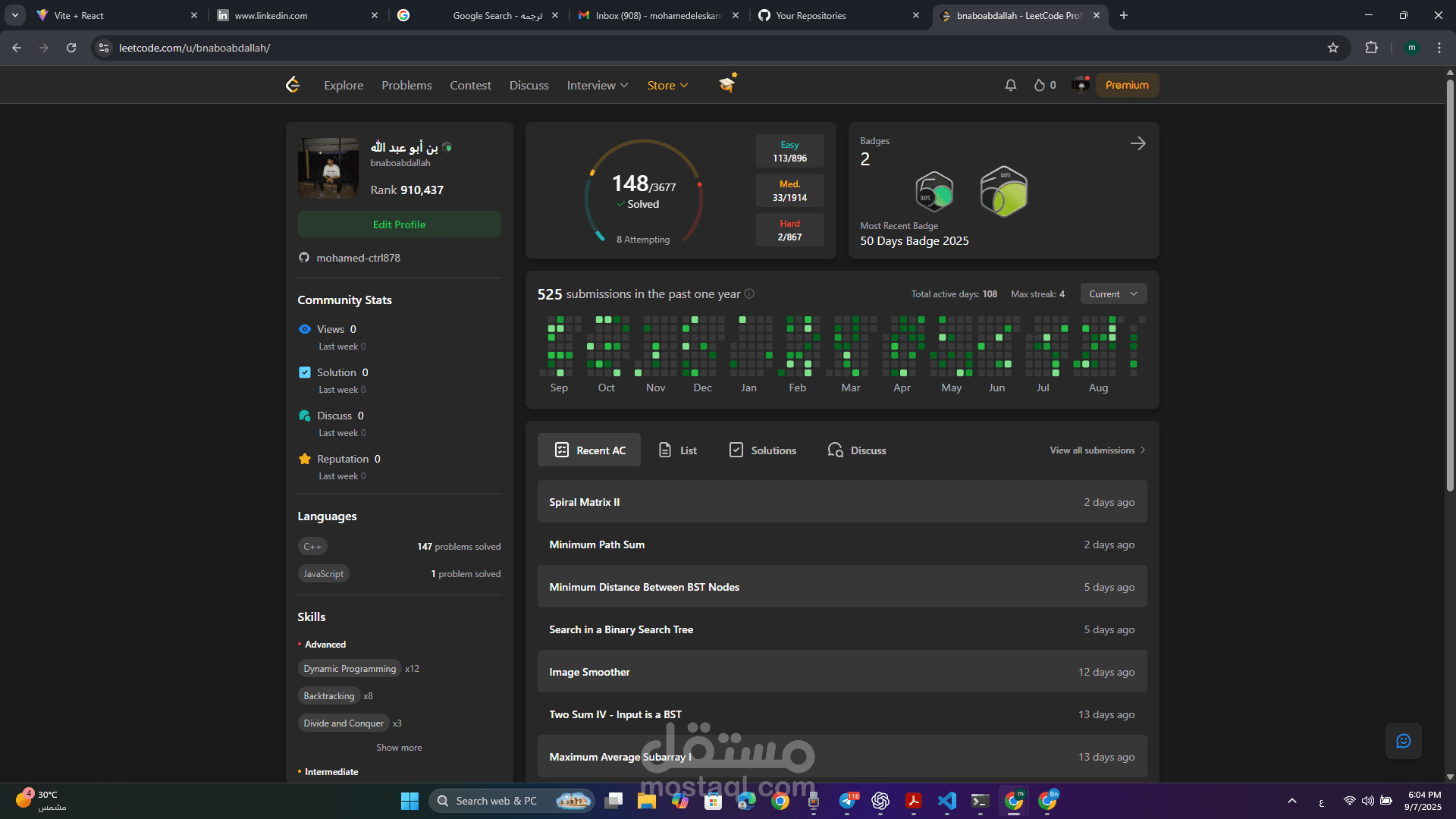This screenshot has width=1456, height=819.
Task: Click the streak fire icon
Action: (x=1040, y=85)
